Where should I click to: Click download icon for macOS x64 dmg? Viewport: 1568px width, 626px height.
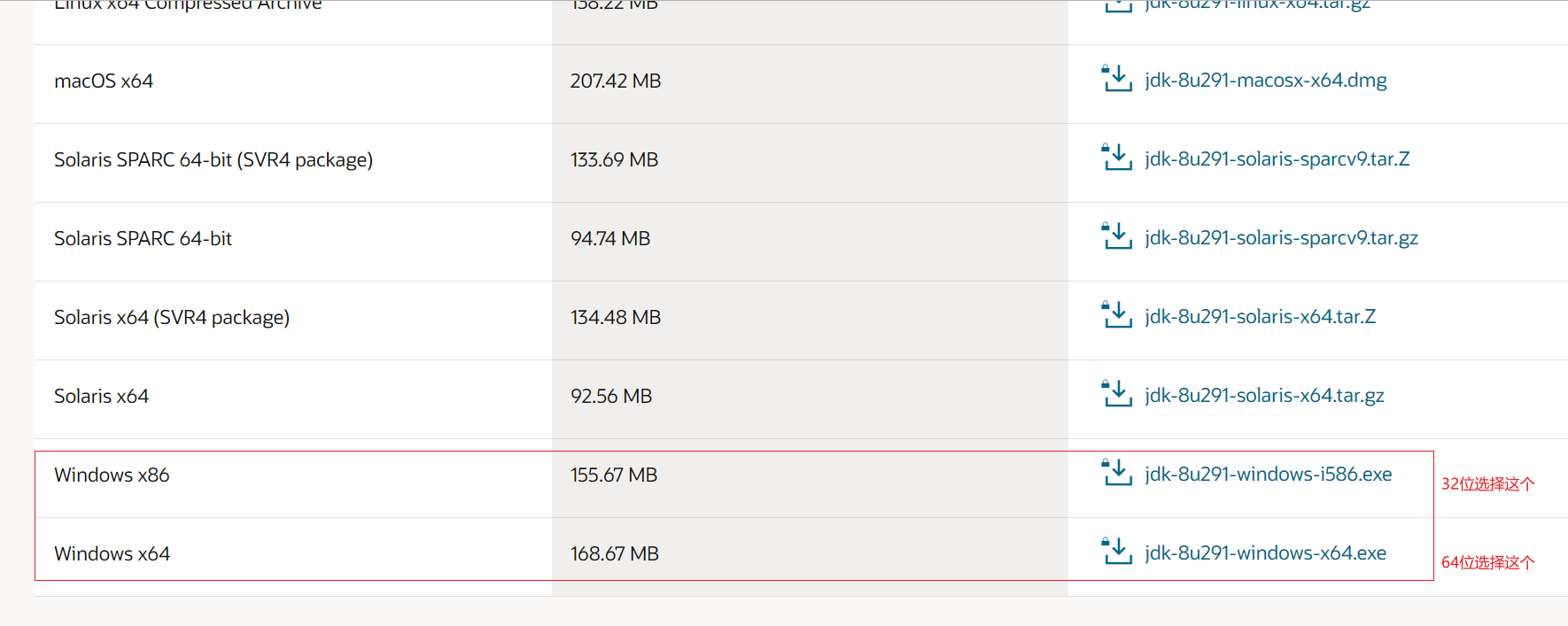[1116, 79]
